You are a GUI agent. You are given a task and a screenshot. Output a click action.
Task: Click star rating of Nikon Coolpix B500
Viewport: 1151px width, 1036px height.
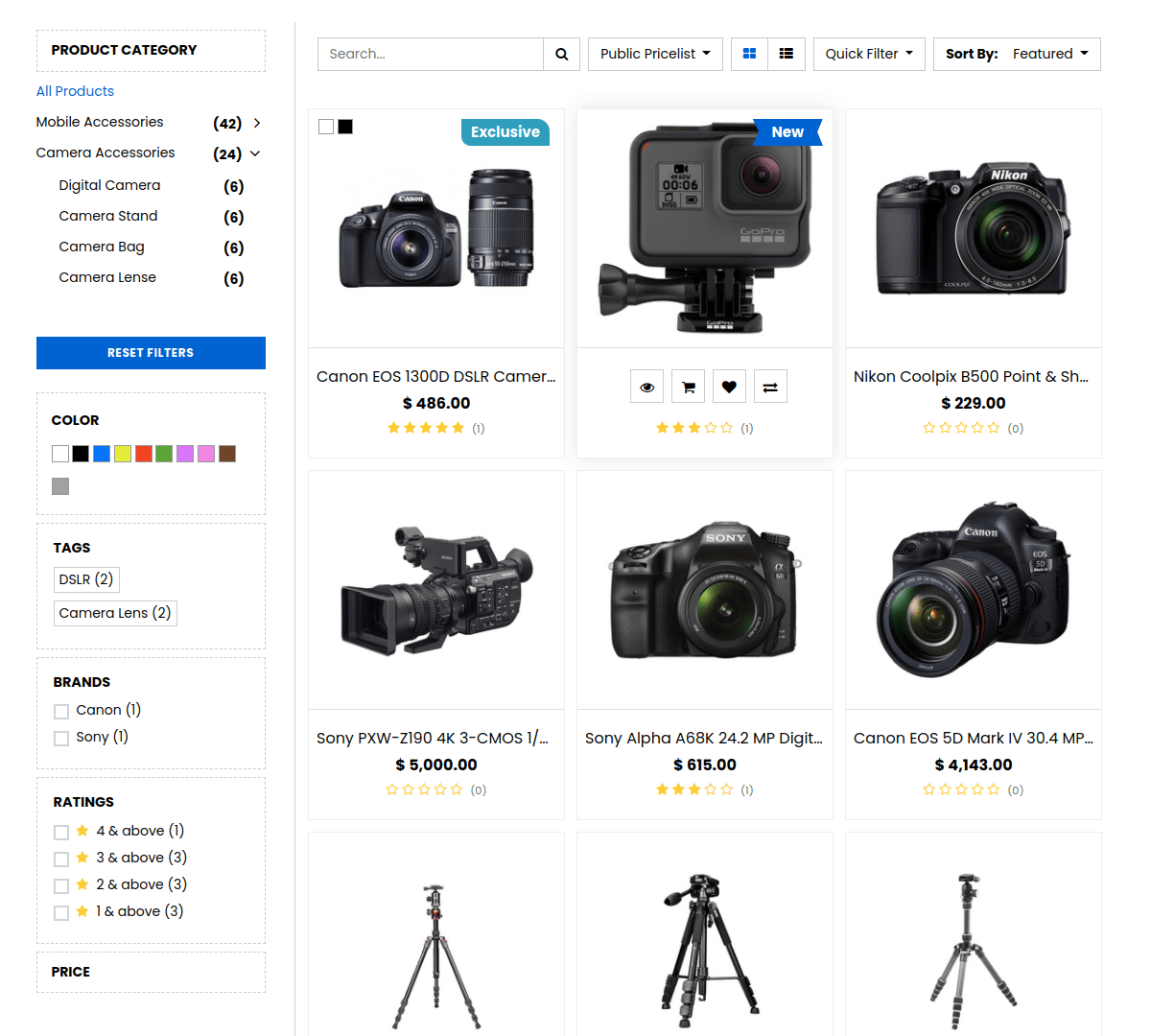point(962,428)
